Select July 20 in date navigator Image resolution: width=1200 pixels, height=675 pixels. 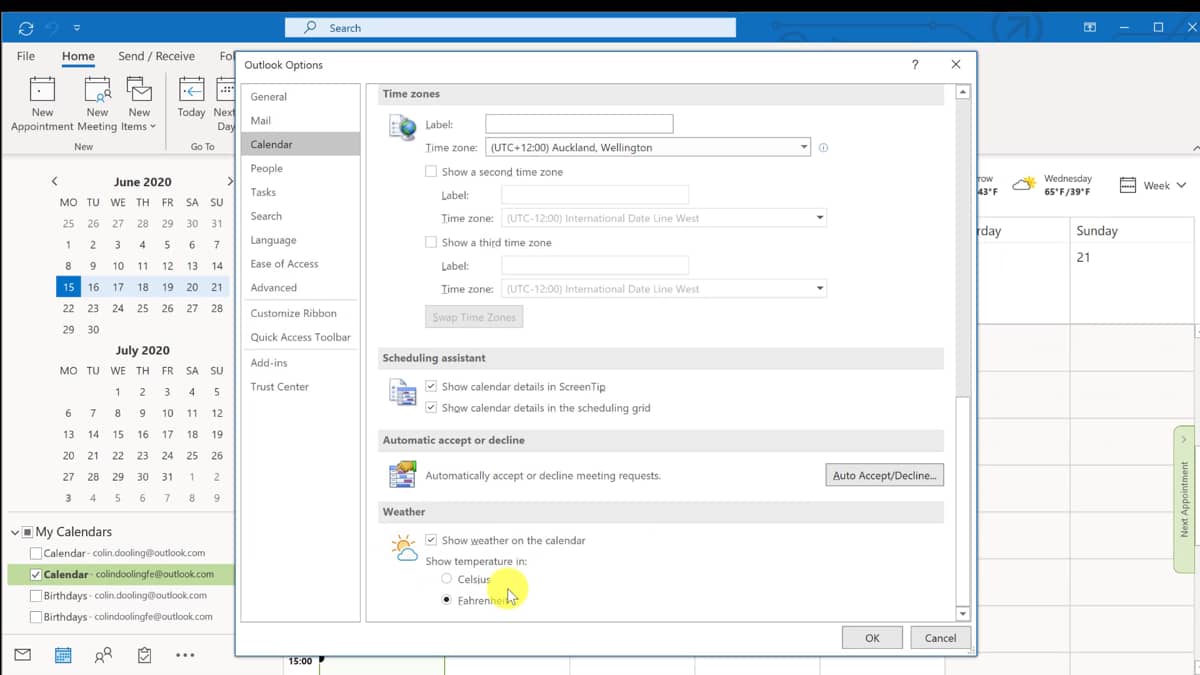(x=68, y=455)
